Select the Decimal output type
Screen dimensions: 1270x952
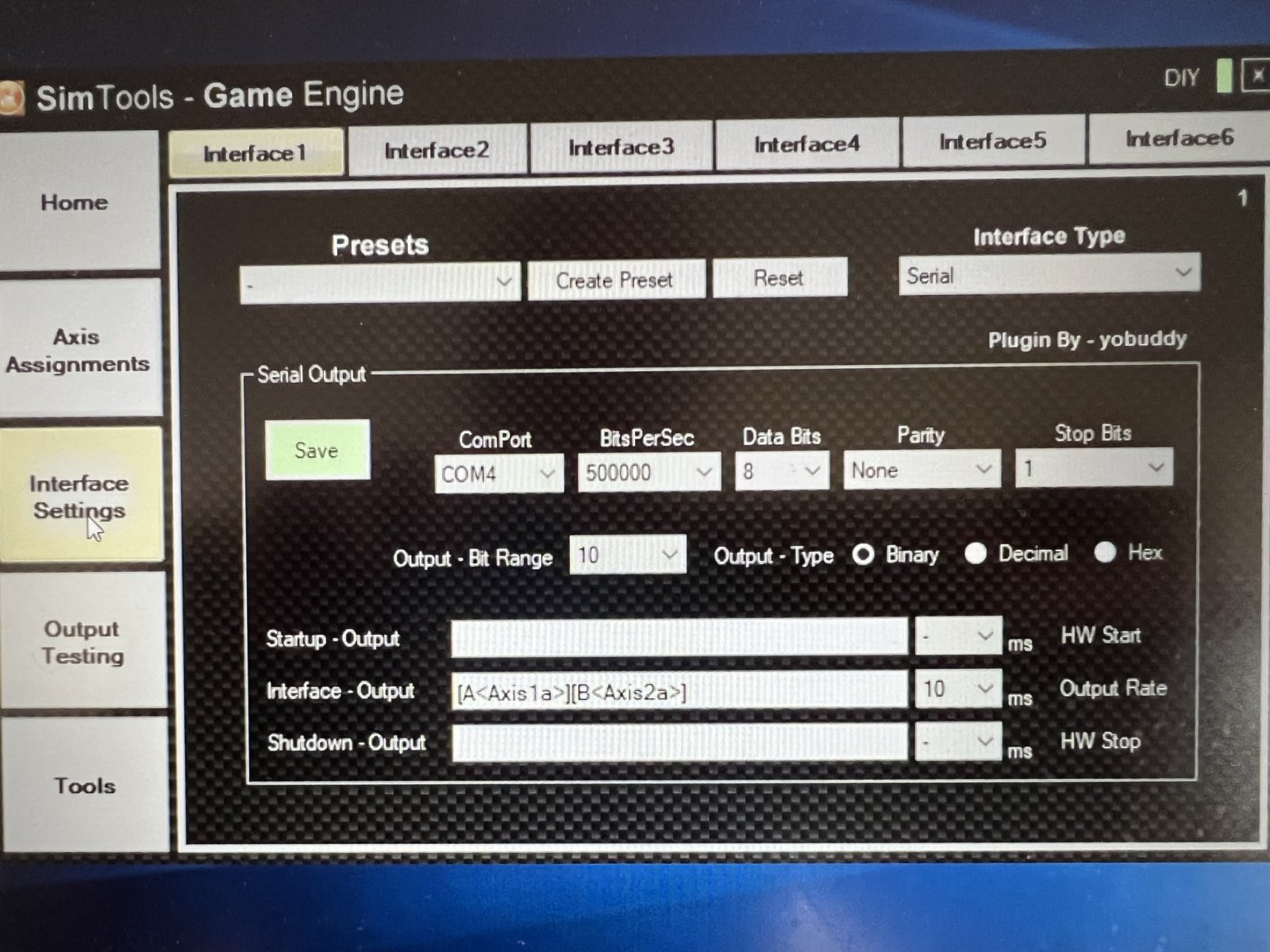pyautogui.click(x=976, y=553)
